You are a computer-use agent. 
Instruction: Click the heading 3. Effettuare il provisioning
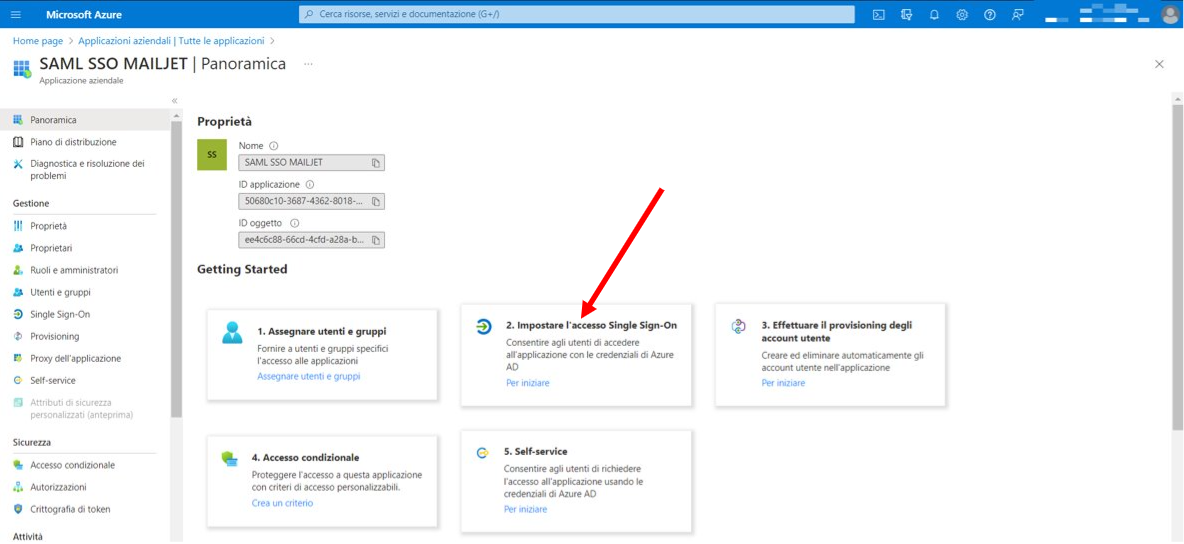tap(837, 332)
